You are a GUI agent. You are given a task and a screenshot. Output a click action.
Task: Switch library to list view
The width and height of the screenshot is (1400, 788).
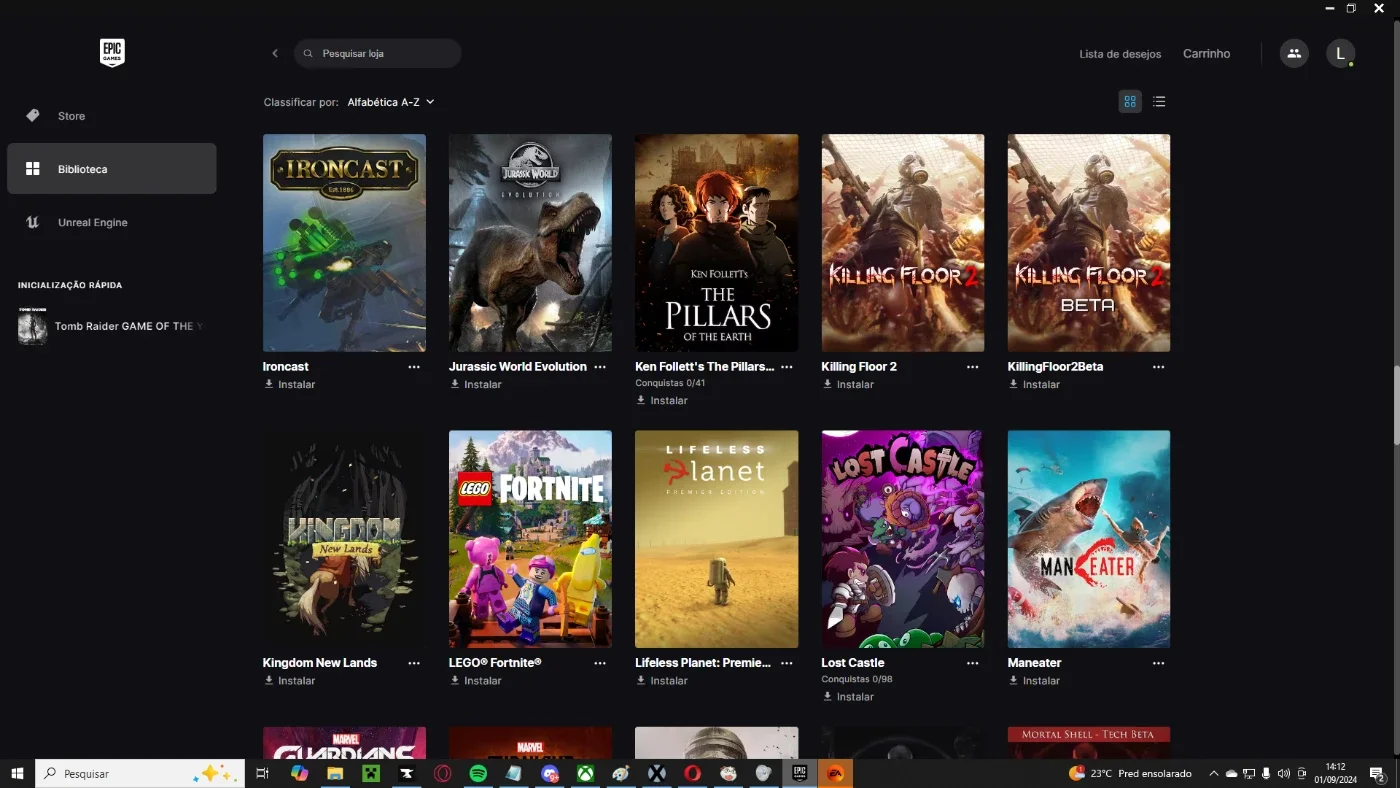pyautogui.click(x=1159, y=101)
